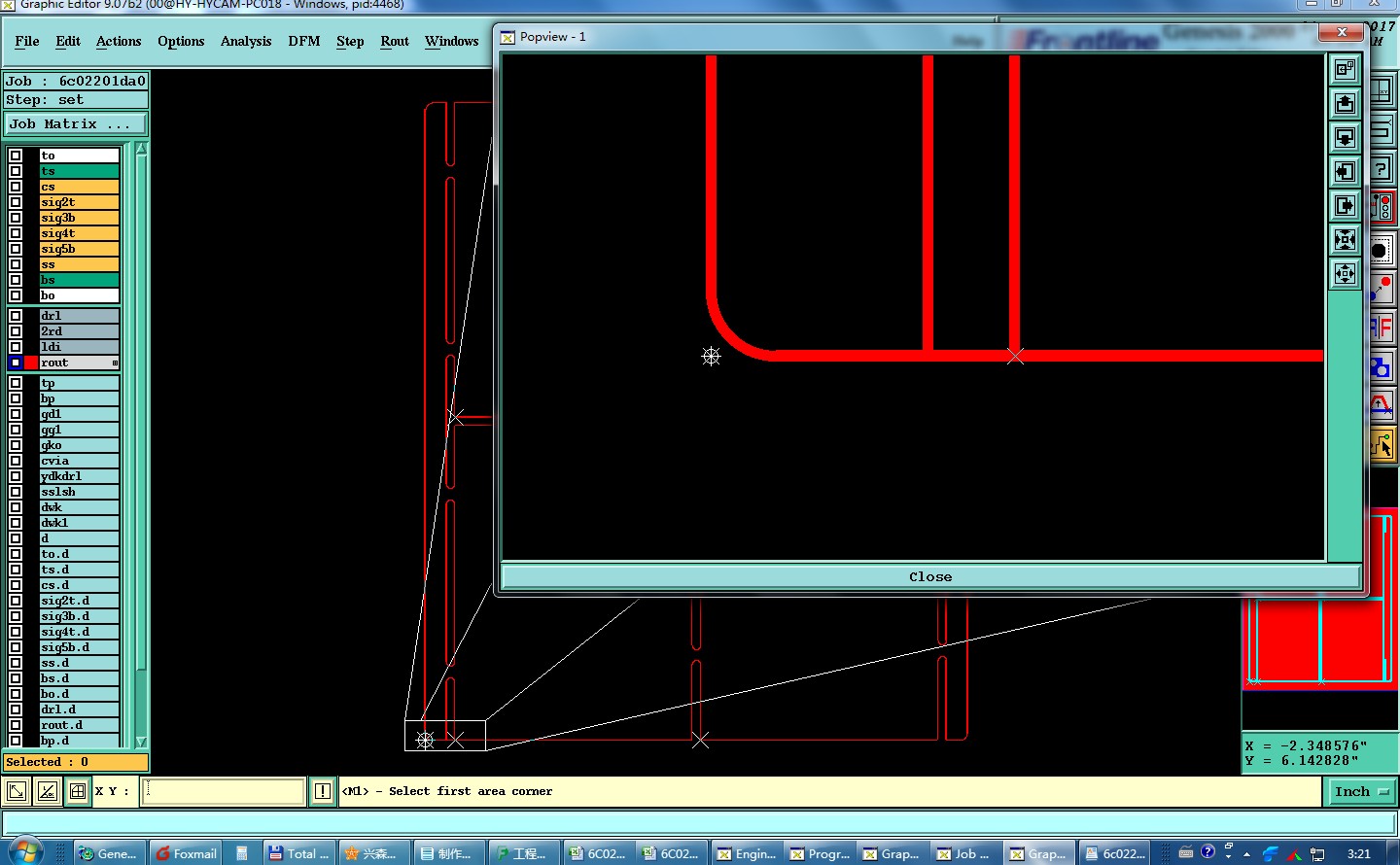The image size is (1400, 865).
Task: Click the black circle feature icon
Action: click(1382, 251)
